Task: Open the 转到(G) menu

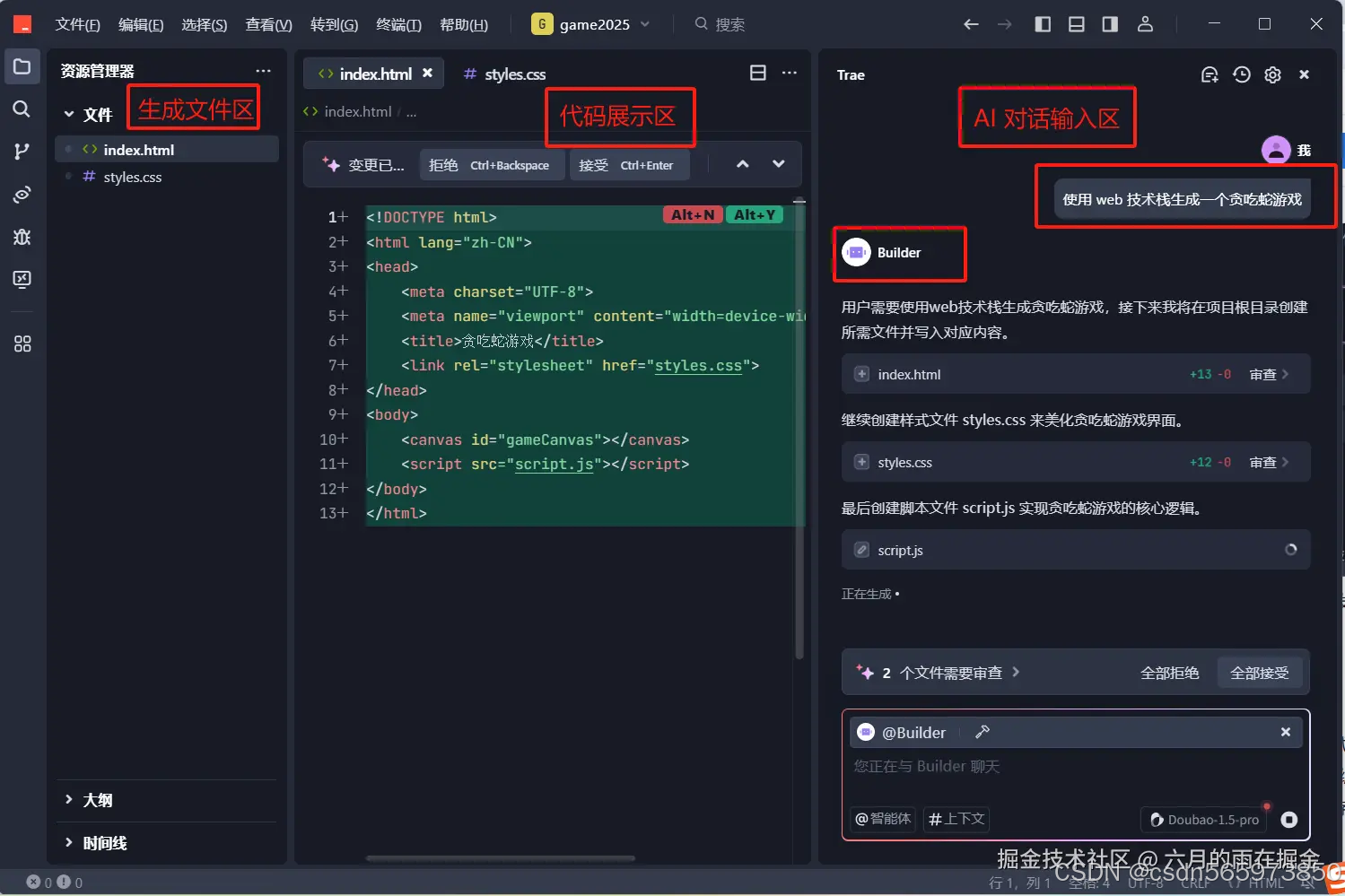Action: (334, 24)
